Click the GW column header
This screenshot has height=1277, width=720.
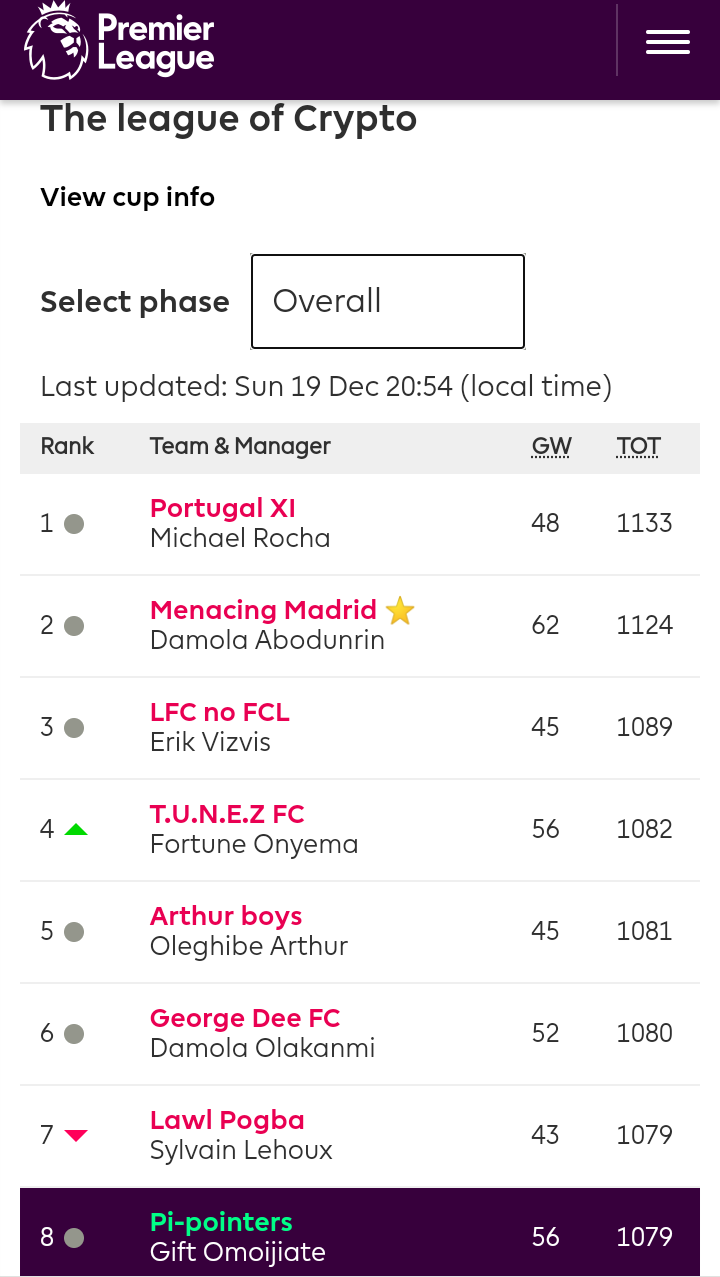point(552,446)
